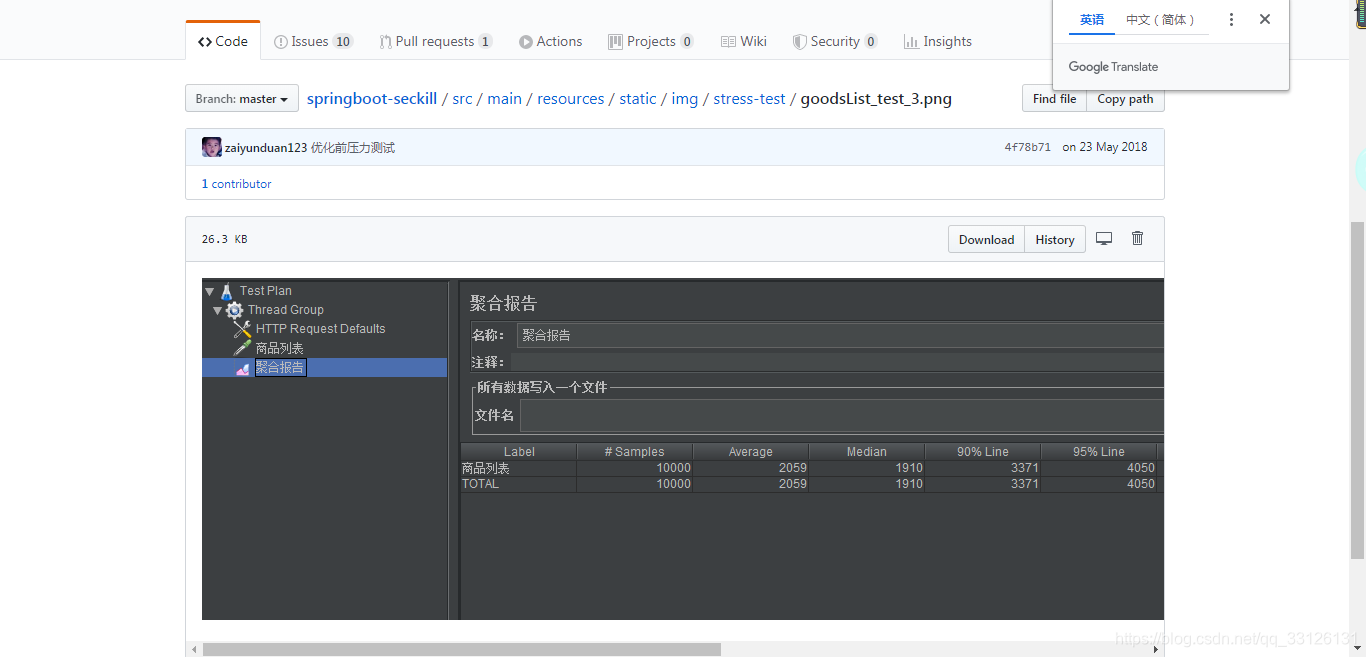Click the Issues circle icon

coord(282,41)
